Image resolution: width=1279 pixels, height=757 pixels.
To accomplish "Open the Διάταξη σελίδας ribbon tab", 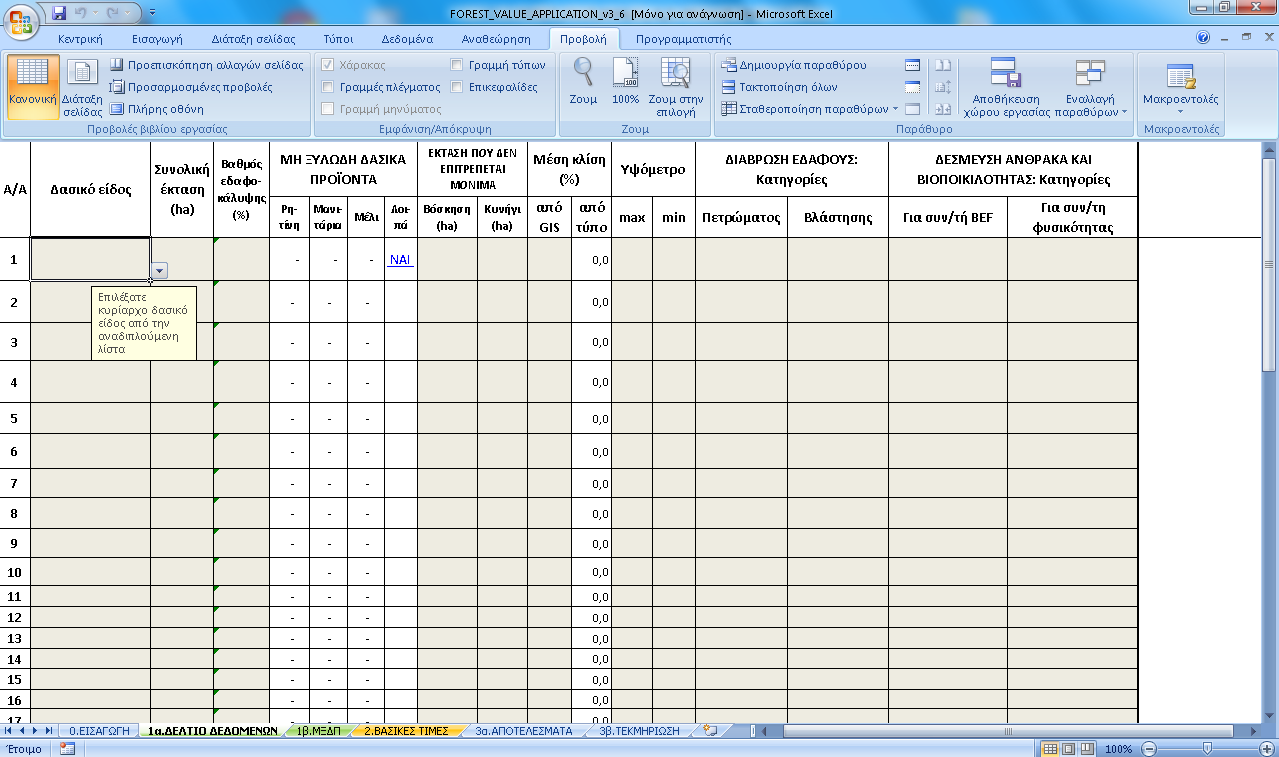I will 254,39.
